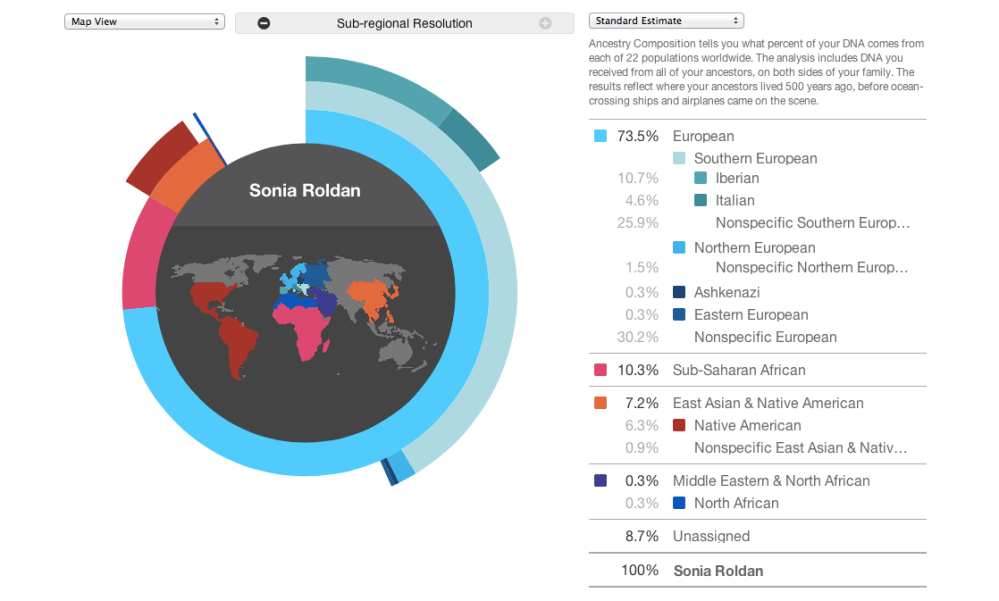Click the Eastern European swatch icon
The image size is (999, 601).
(679, 315)
